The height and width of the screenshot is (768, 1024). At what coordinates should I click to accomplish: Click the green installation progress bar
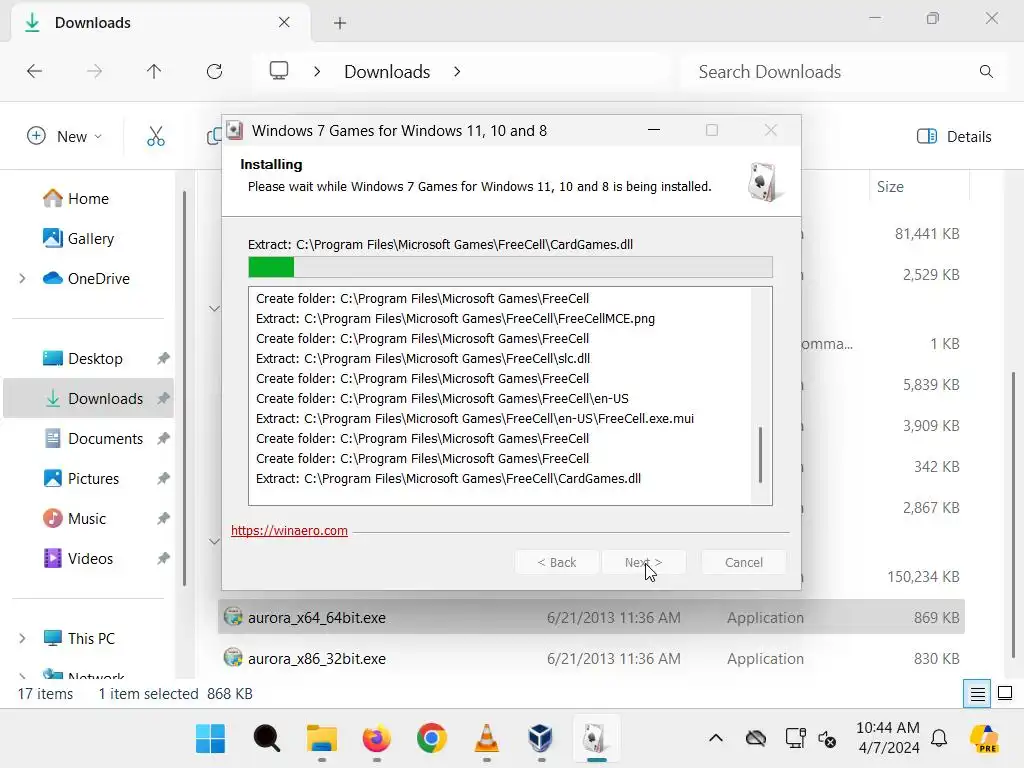pyautogui.click(x=271, y=266)
